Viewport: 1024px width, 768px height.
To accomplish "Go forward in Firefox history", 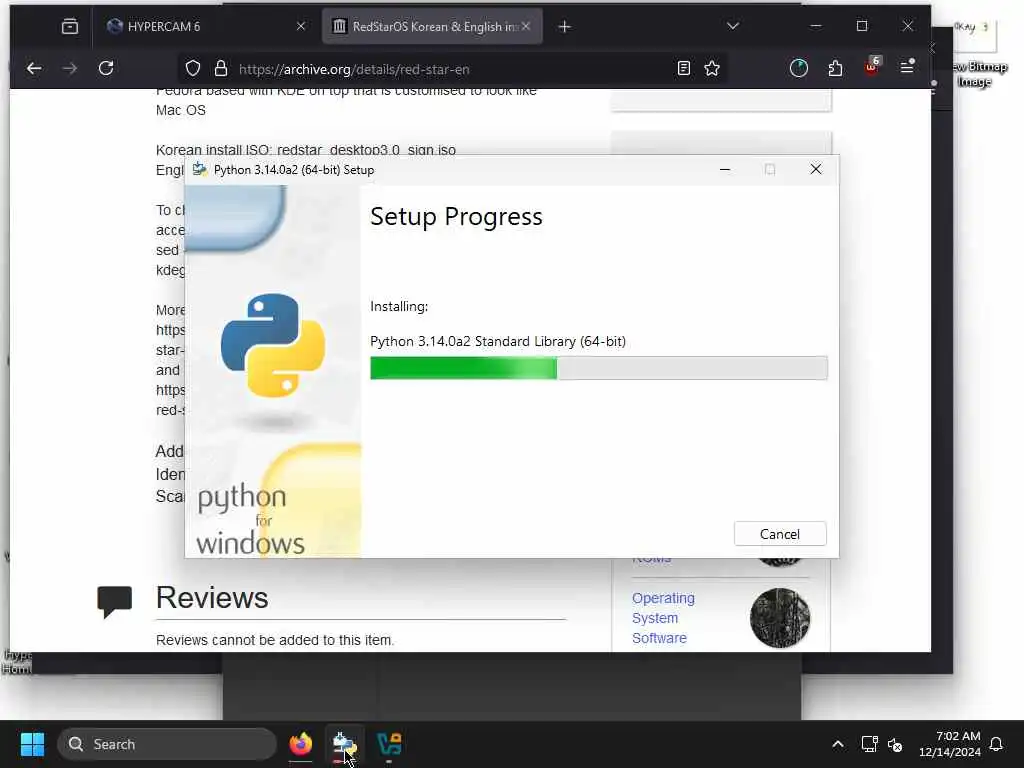I will (x=70, y=68).
